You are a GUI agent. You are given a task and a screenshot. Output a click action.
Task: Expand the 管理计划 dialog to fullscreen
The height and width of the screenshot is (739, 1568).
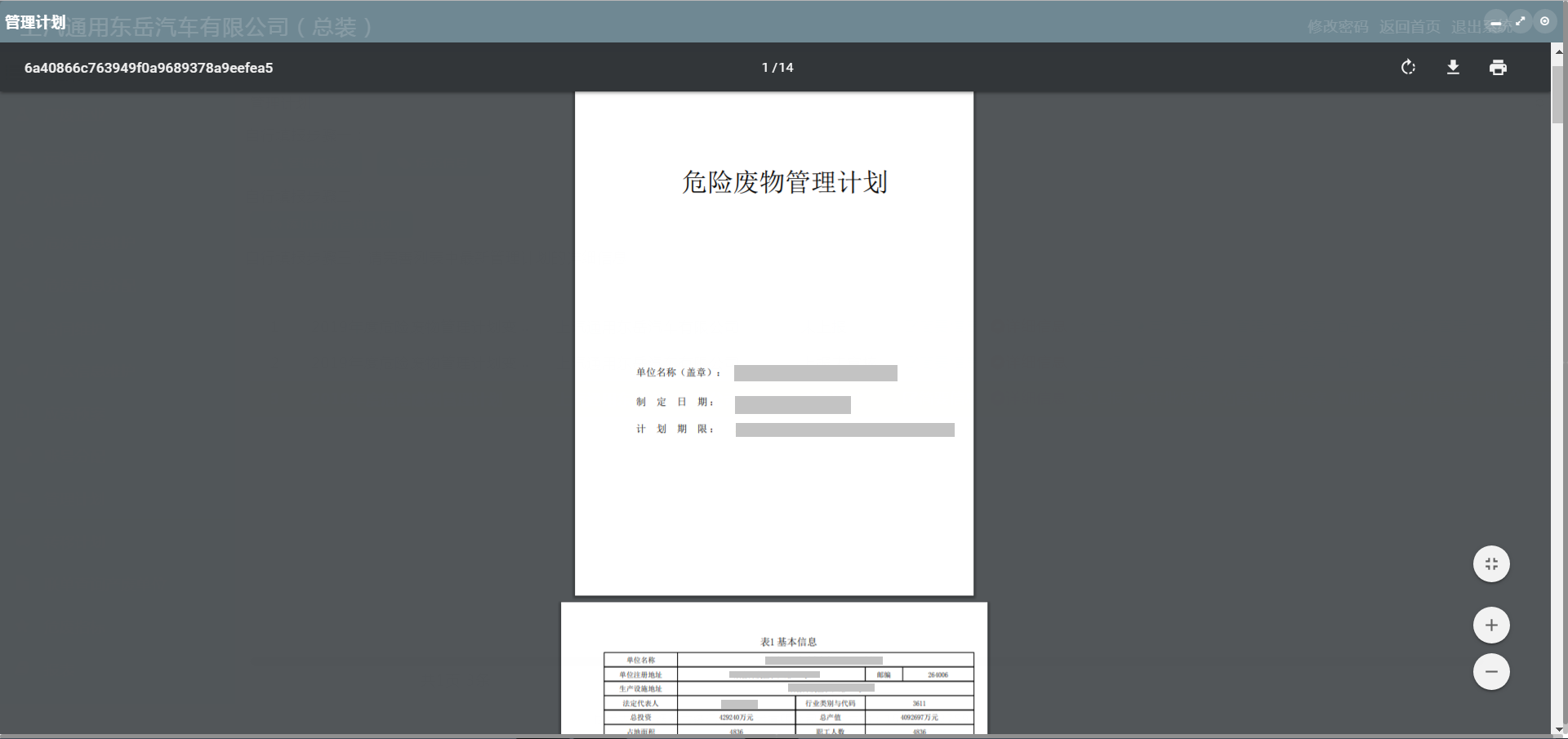click(1520, 22)
